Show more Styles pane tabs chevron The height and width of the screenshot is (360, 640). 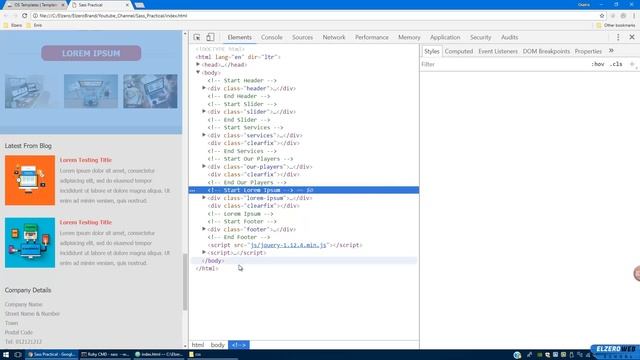(x=611, y=51)
